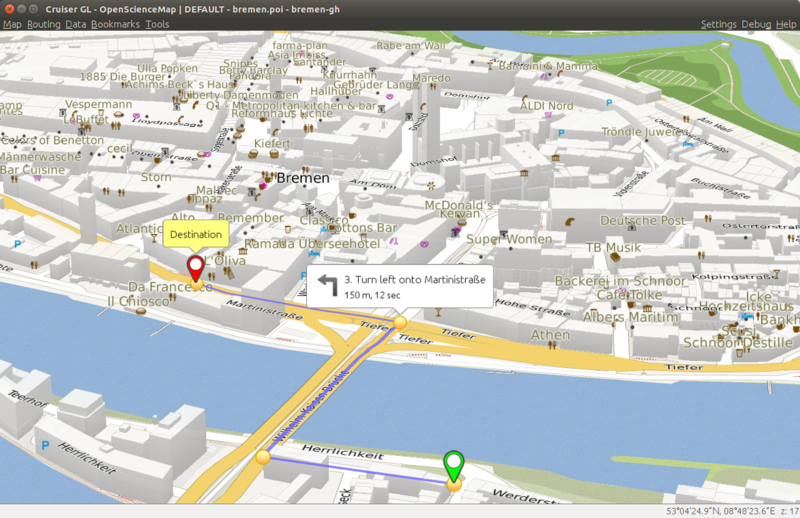This screenshot has height=518, width=800.
Task: Click the green start pin marker
Action: 454,464
